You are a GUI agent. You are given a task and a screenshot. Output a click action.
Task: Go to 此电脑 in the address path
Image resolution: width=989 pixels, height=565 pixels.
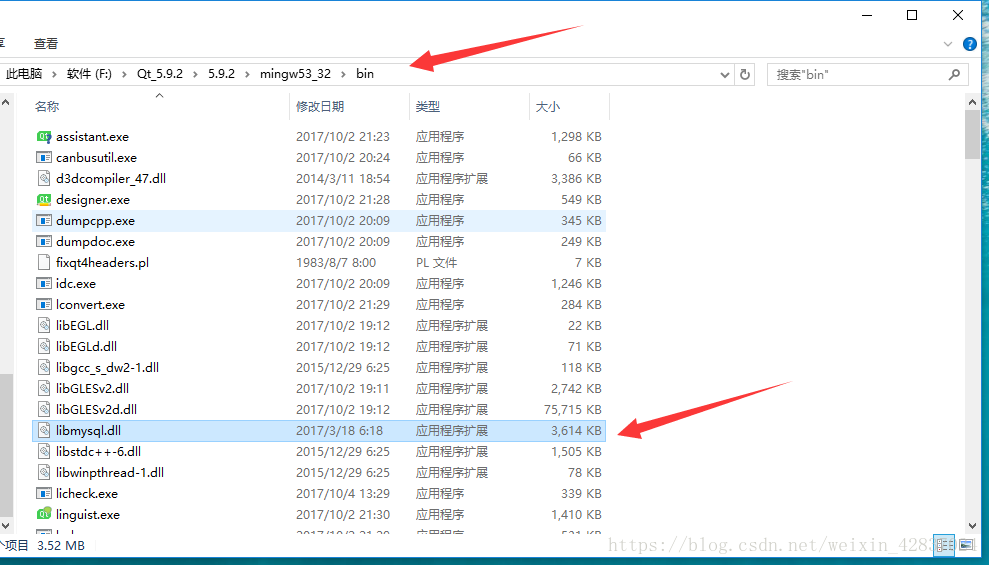(x=24, y=74)
